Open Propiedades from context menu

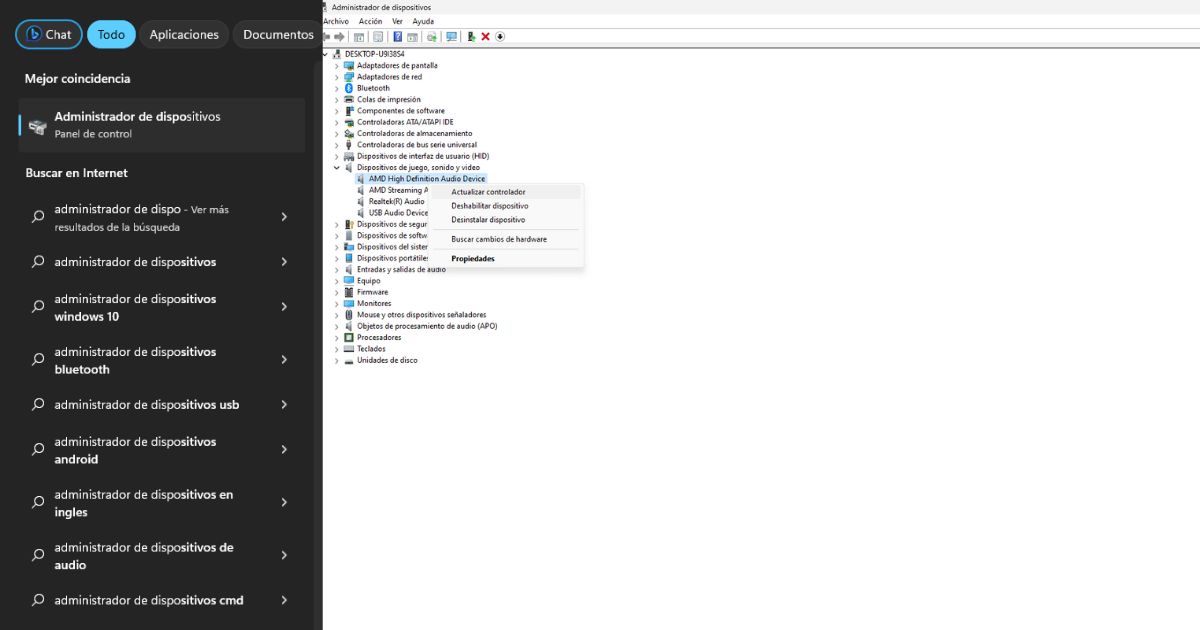508,259
